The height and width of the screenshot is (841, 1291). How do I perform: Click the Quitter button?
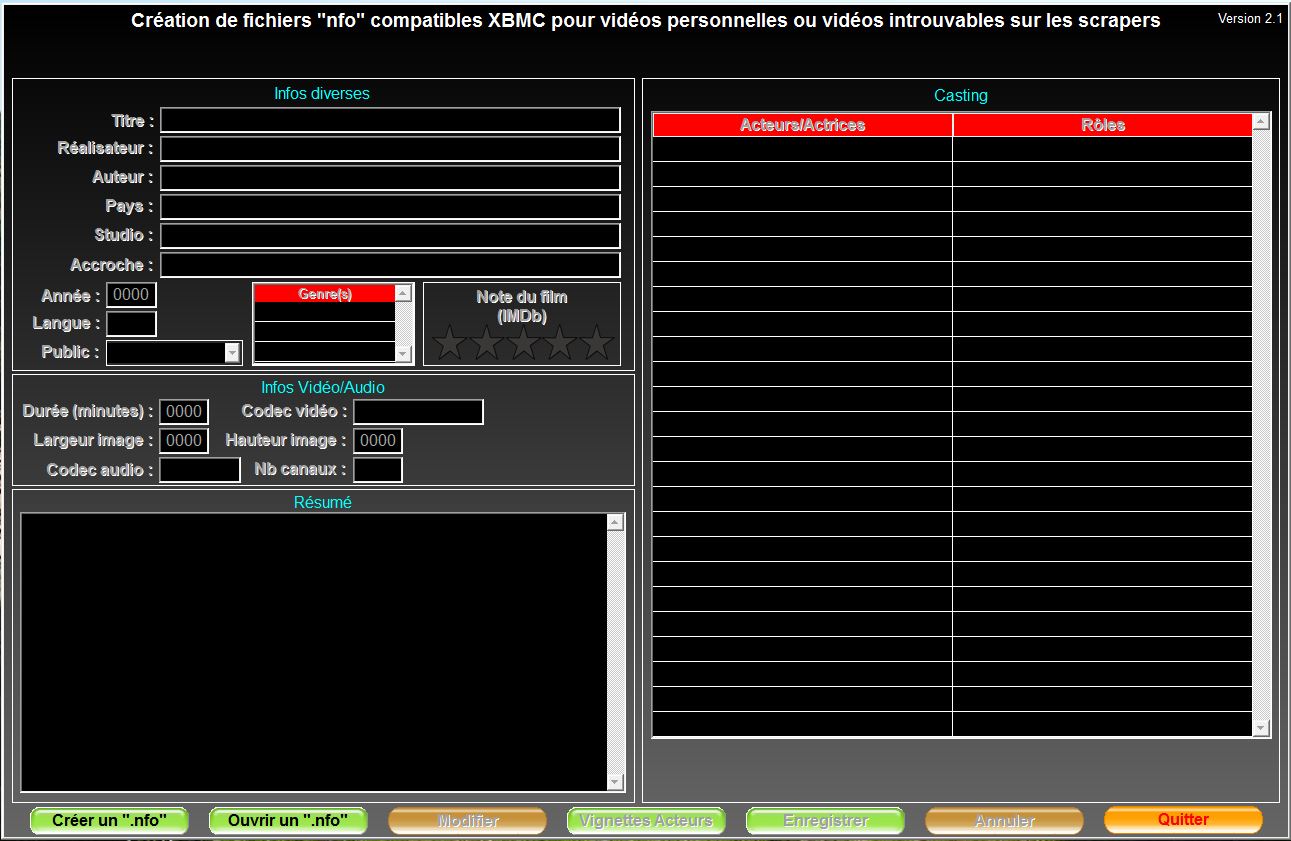click(1183, 819)
